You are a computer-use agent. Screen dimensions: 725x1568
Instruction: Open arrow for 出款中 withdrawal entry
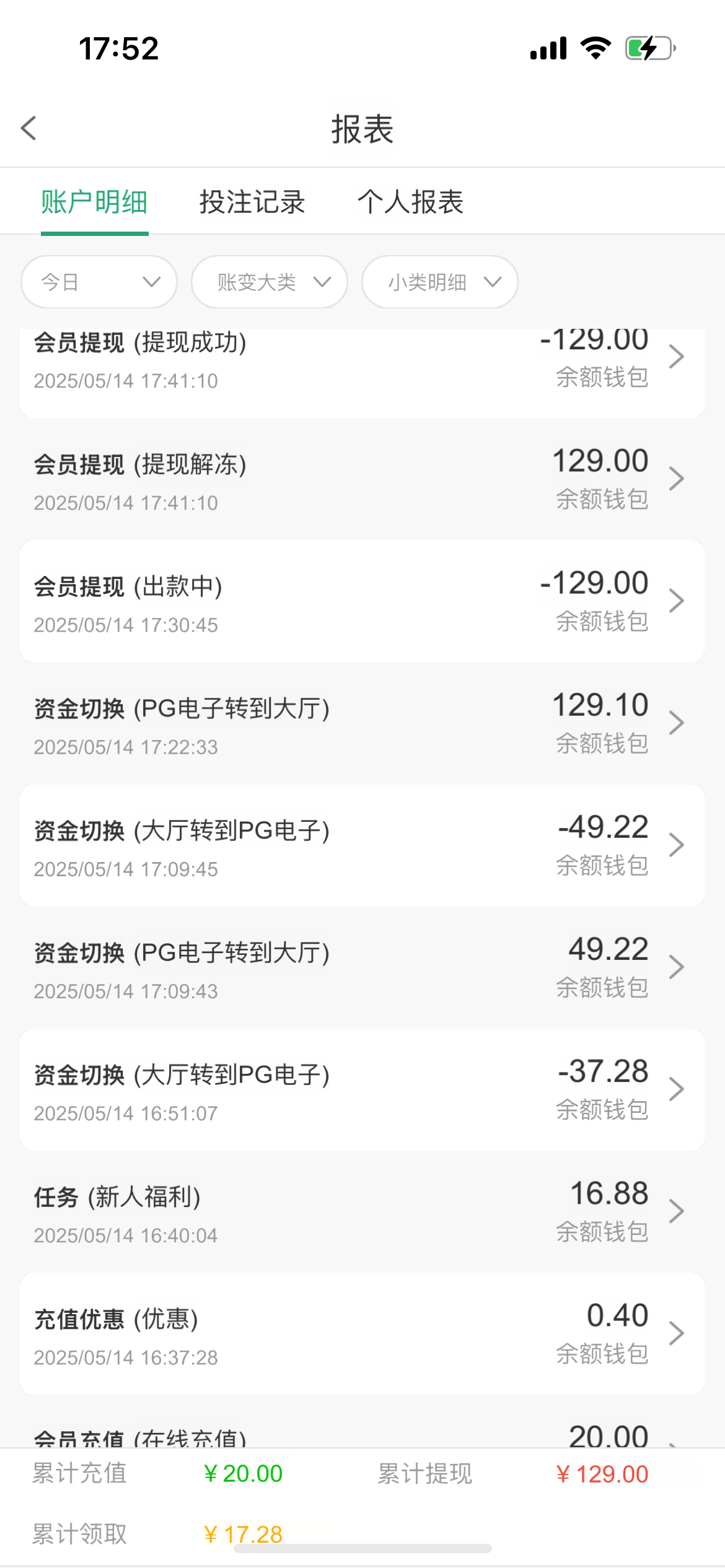677,601
